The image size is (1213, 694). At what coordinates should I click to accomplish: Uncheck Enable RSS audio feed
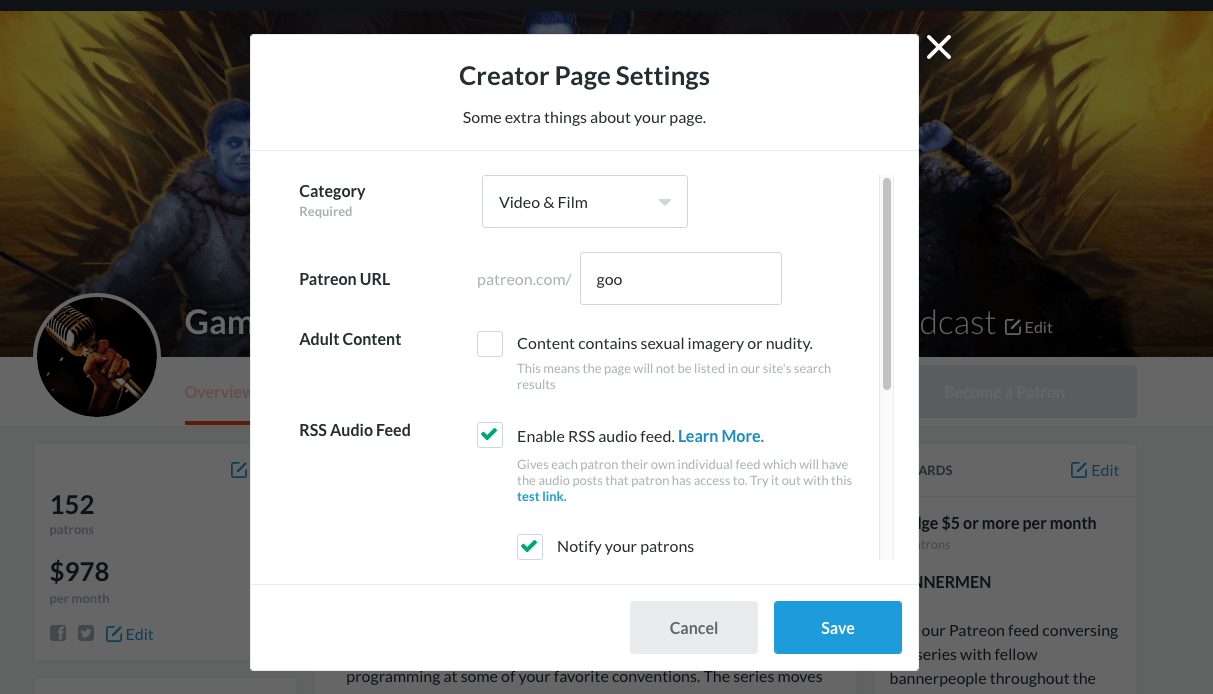(490, 435)
